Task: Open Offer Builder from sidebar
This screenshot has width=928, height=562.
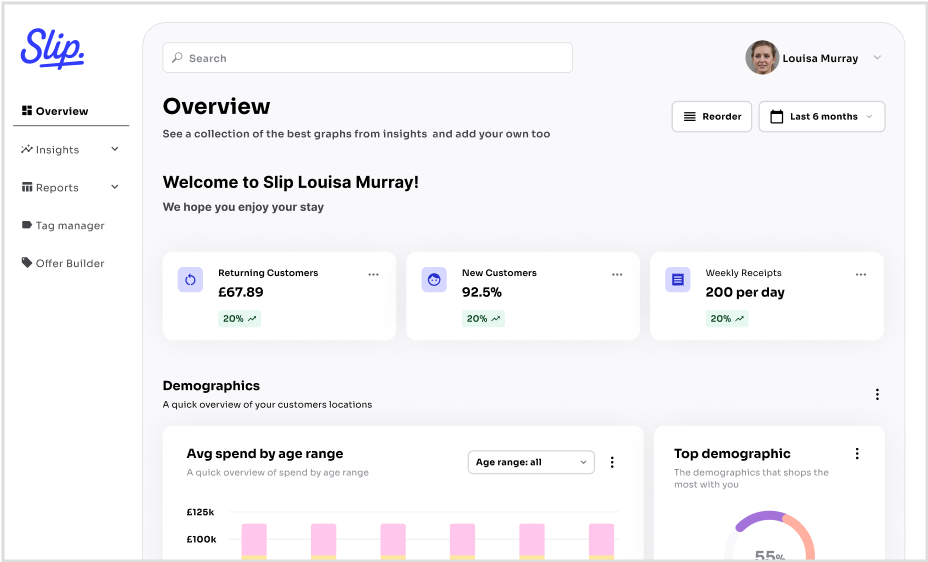Action: (x=69, y=264)
